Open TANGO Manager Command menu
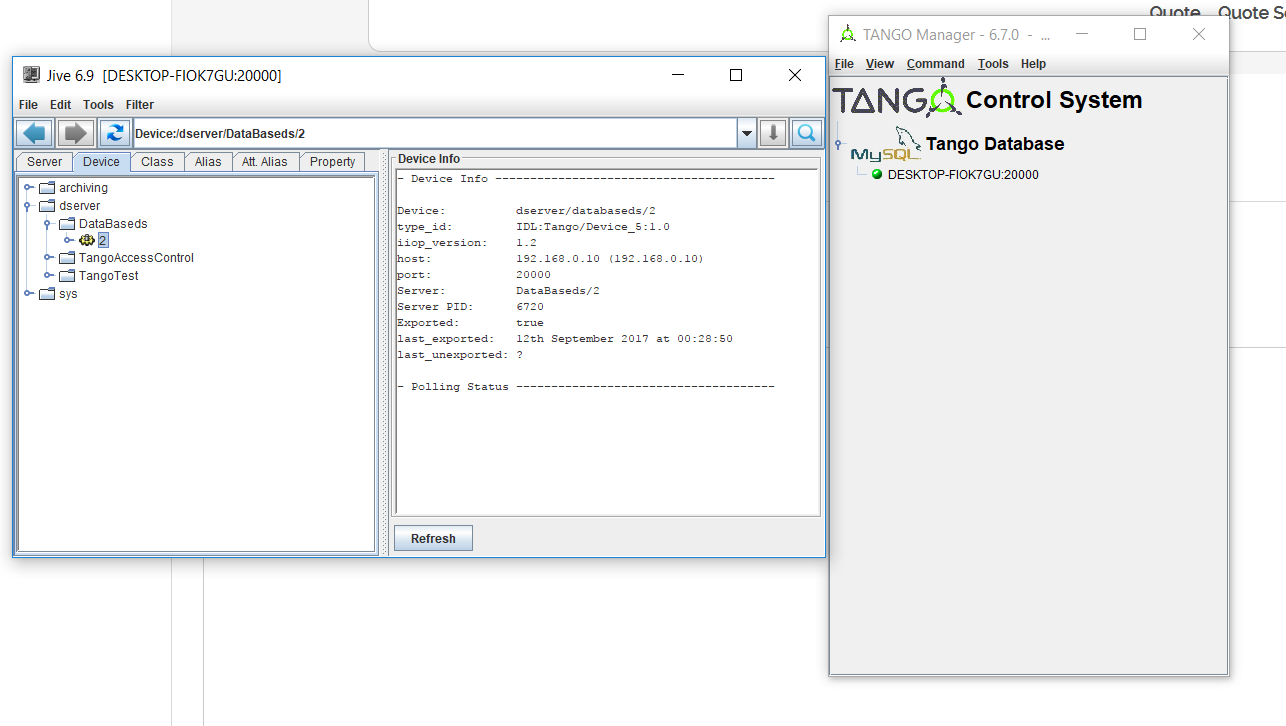This screenshot has width=1286, height=726. [936, 64]
